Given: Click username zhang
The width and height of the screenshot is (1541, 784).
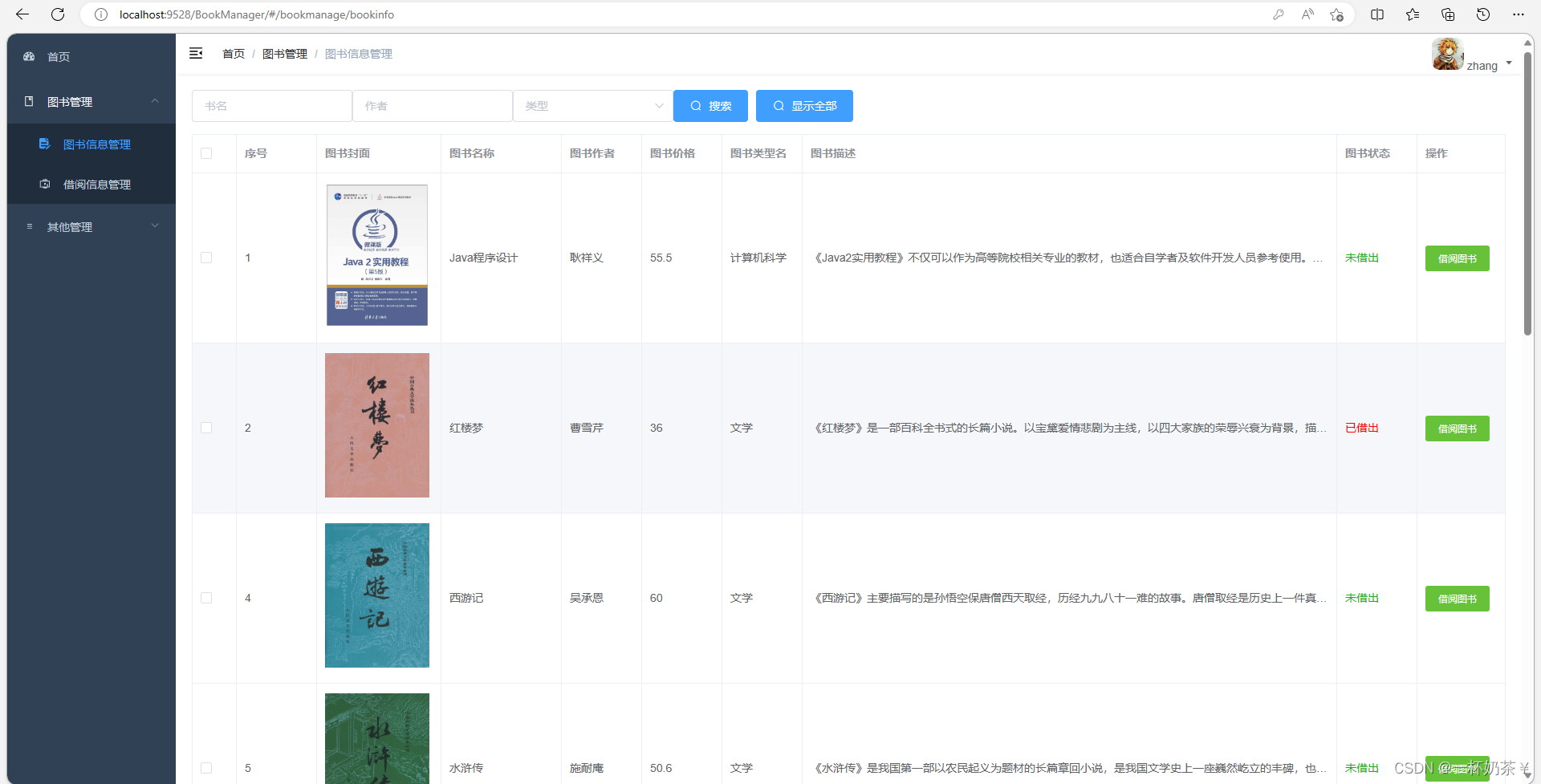Looking at the screenshot, I should pos(1482,66).
